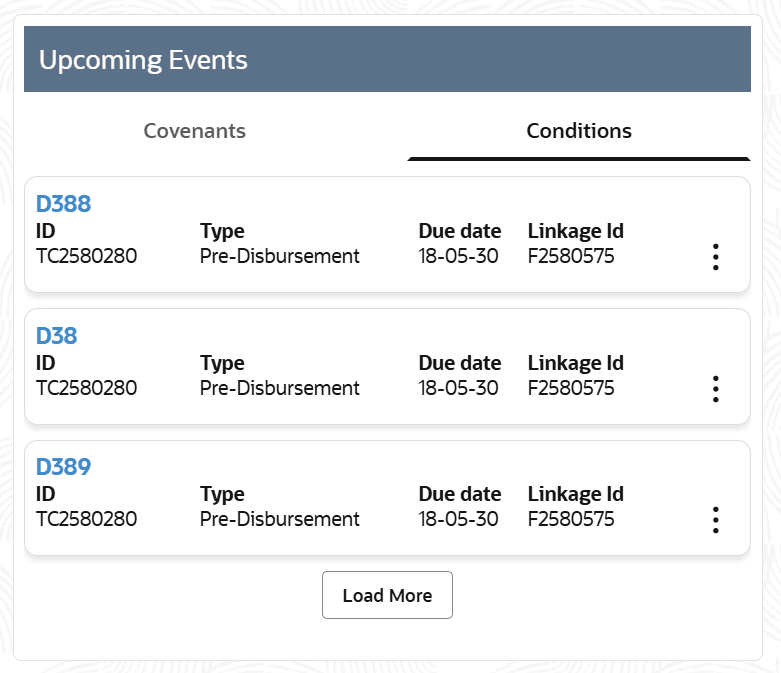Viewport: 781px width, 673px height.
Task: Select the Conditions tab
Action: [x=579, y=131]
